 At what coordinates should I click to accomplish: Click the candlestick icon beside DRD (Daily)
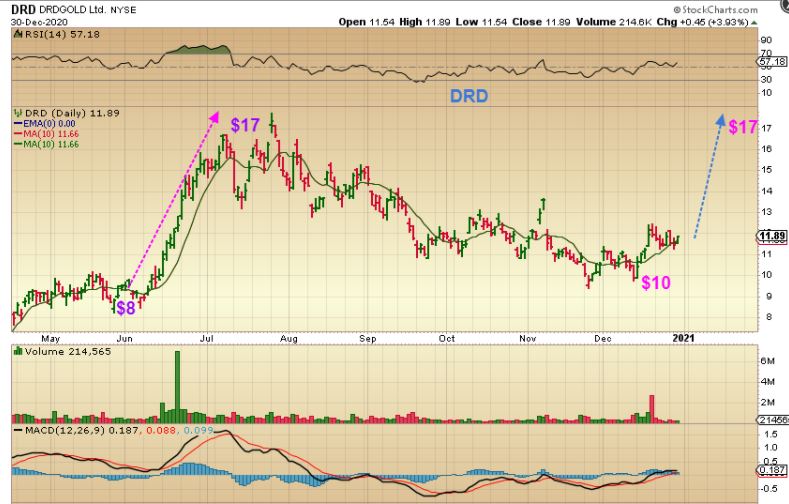pos(19,113)
